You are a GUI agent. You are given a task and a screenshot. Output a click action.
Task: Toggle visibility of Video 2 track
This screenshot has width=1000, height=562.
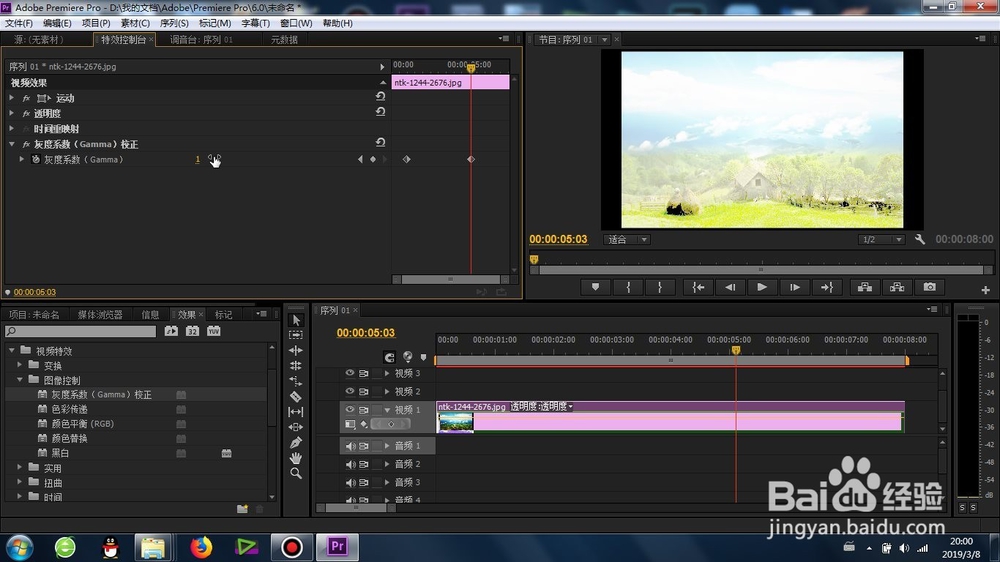349,391
